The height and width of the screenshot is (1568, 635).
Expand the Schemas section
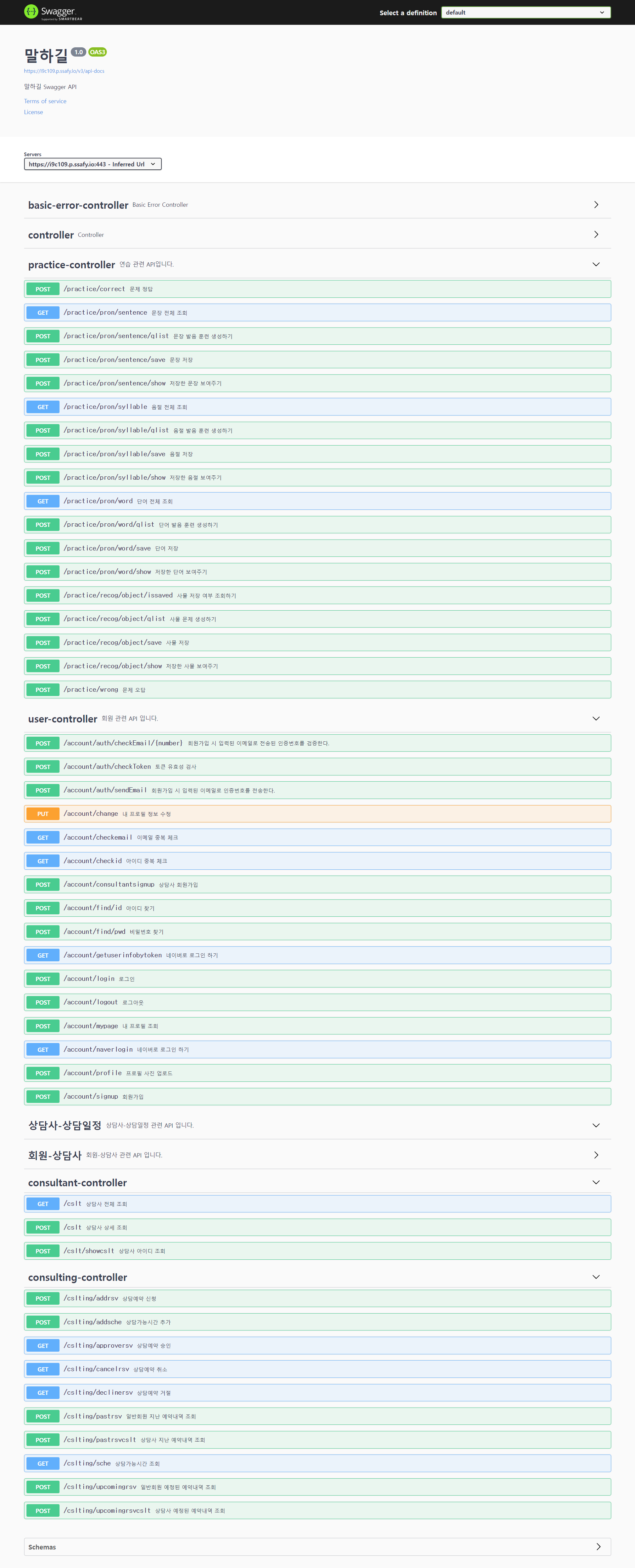[598, 1547]
